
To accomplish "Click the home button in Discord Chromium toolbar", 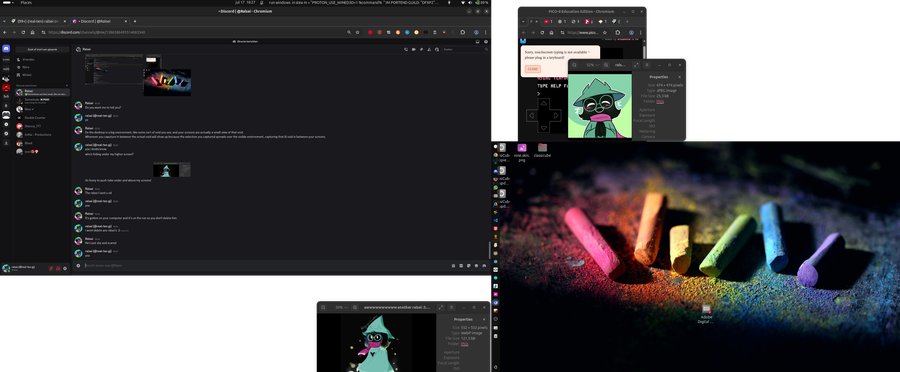I will 32,32.
